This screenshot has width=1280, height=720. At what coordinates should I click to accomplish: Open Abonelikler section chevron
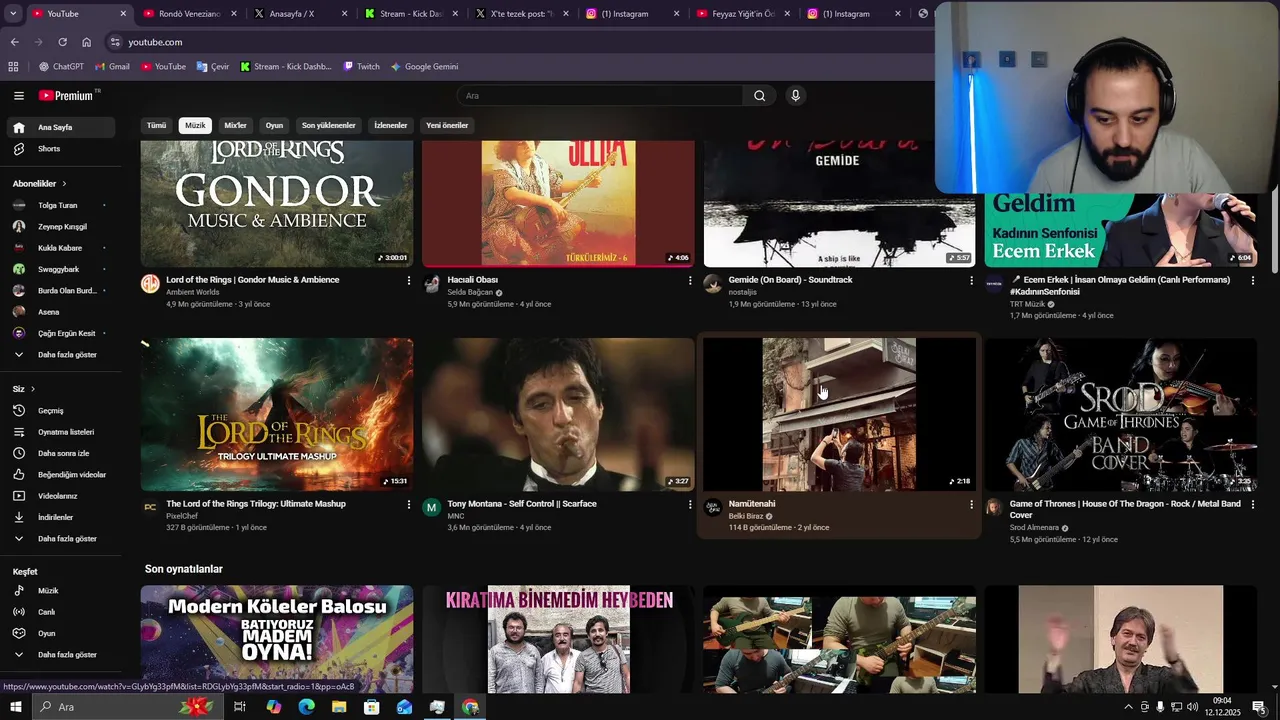pyautogui.click(x=64, y=184)
